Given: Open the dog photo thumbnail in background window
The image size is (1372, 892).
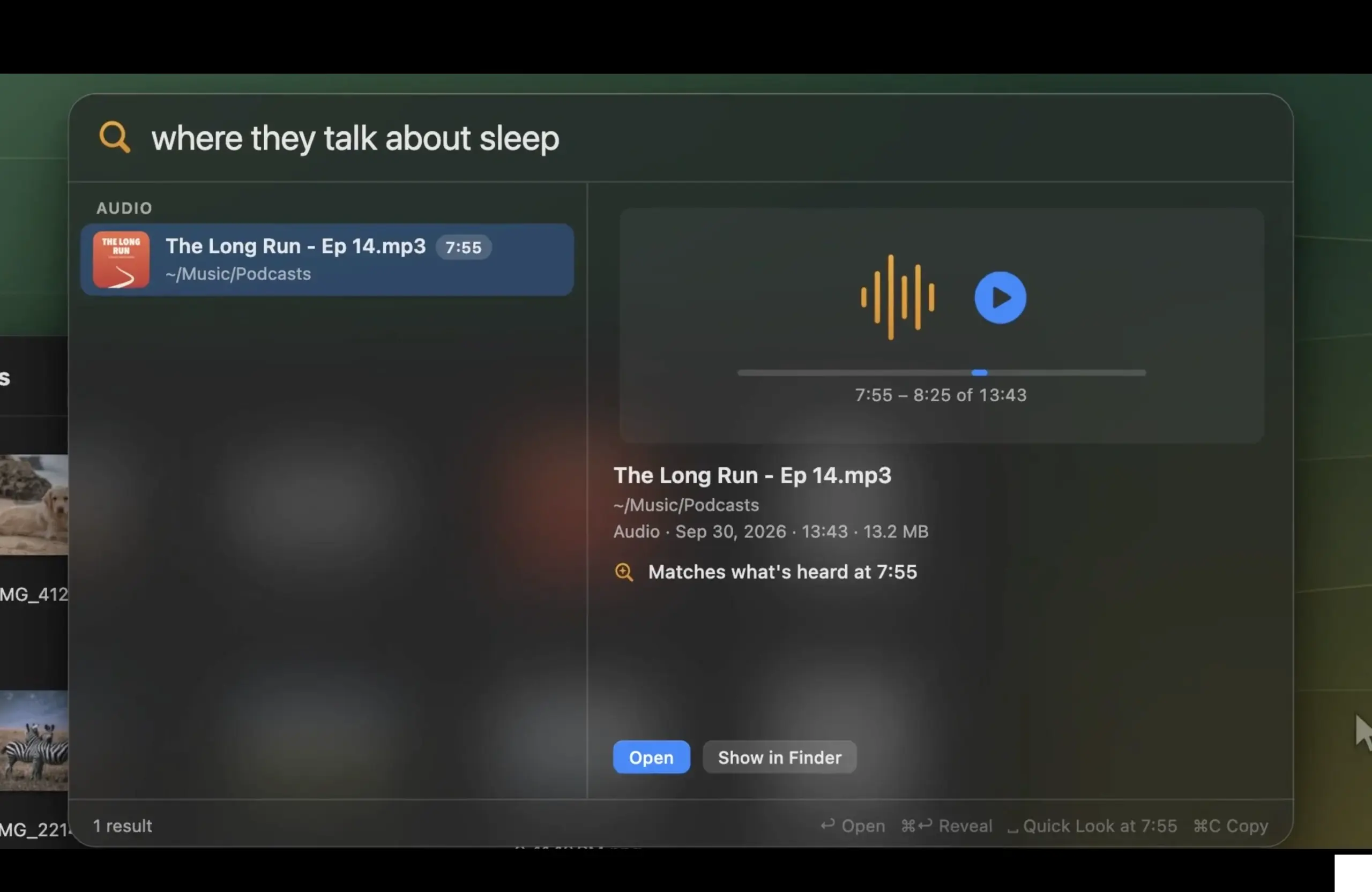Looking at the screenshot, I should tap(34, 505).
